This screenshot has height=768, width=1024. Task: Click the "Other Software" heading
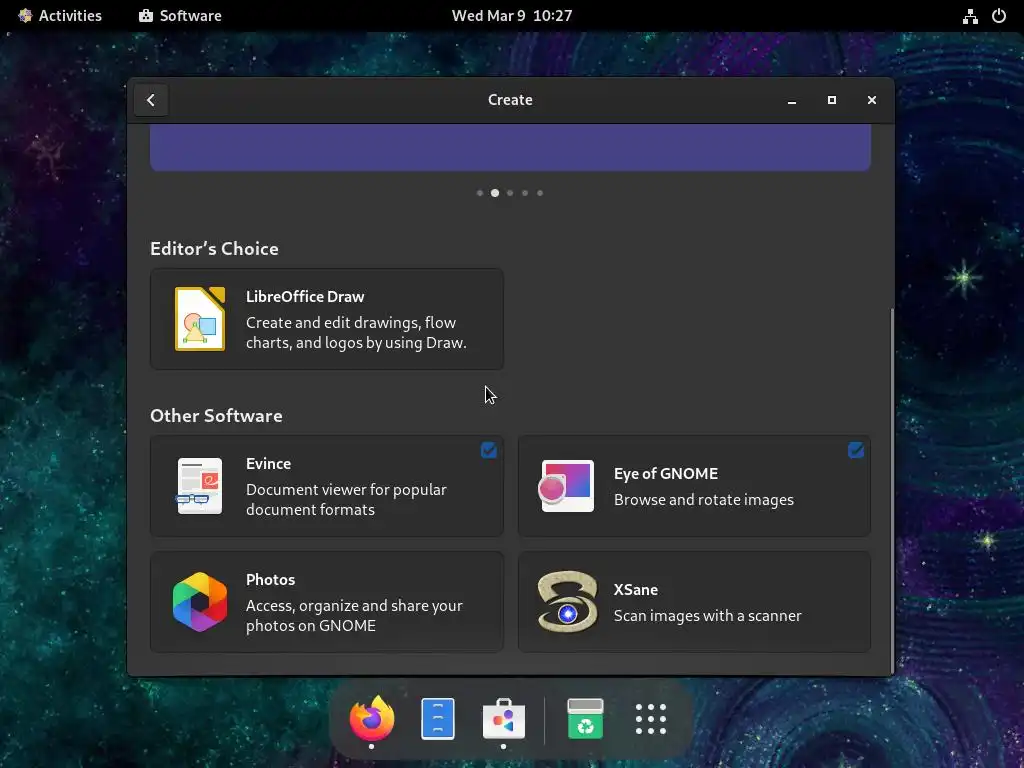(x=216, y=416)
